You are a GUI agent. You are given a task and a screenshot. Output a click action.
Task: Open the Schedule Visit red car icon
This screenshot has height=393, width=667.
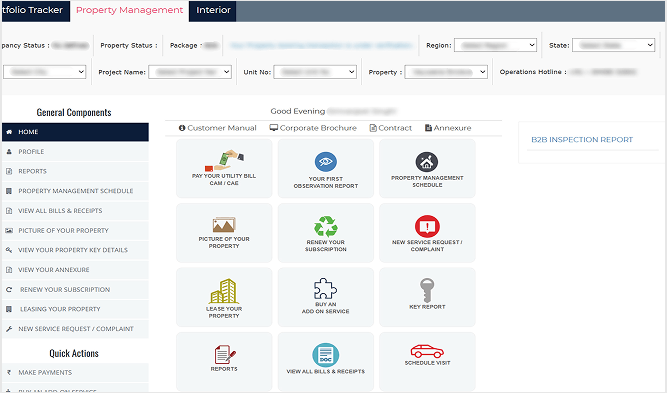pos(427,351)
